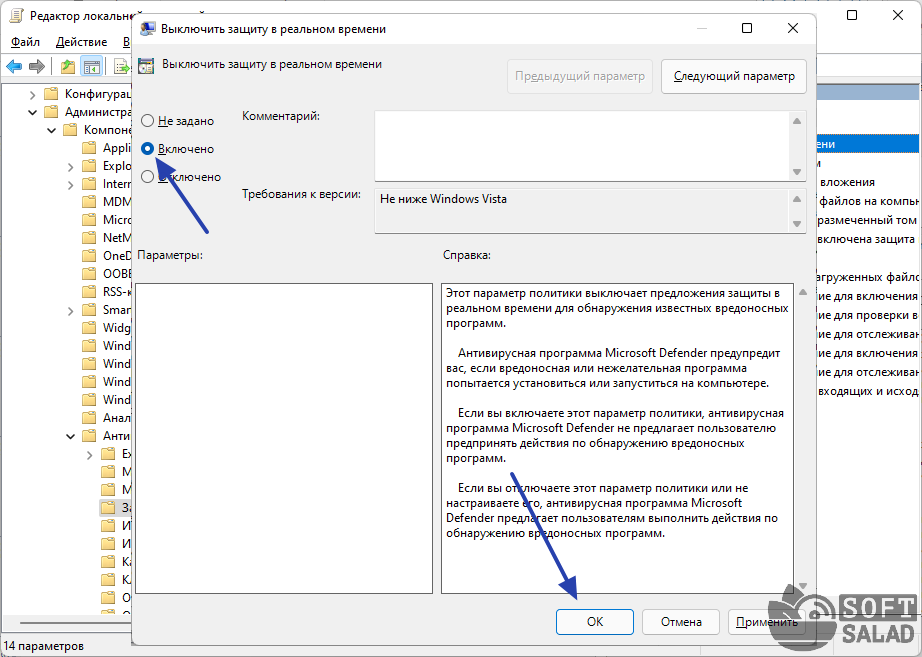Collapse the Анти tree node
The image size is (922, 657).
71,436
